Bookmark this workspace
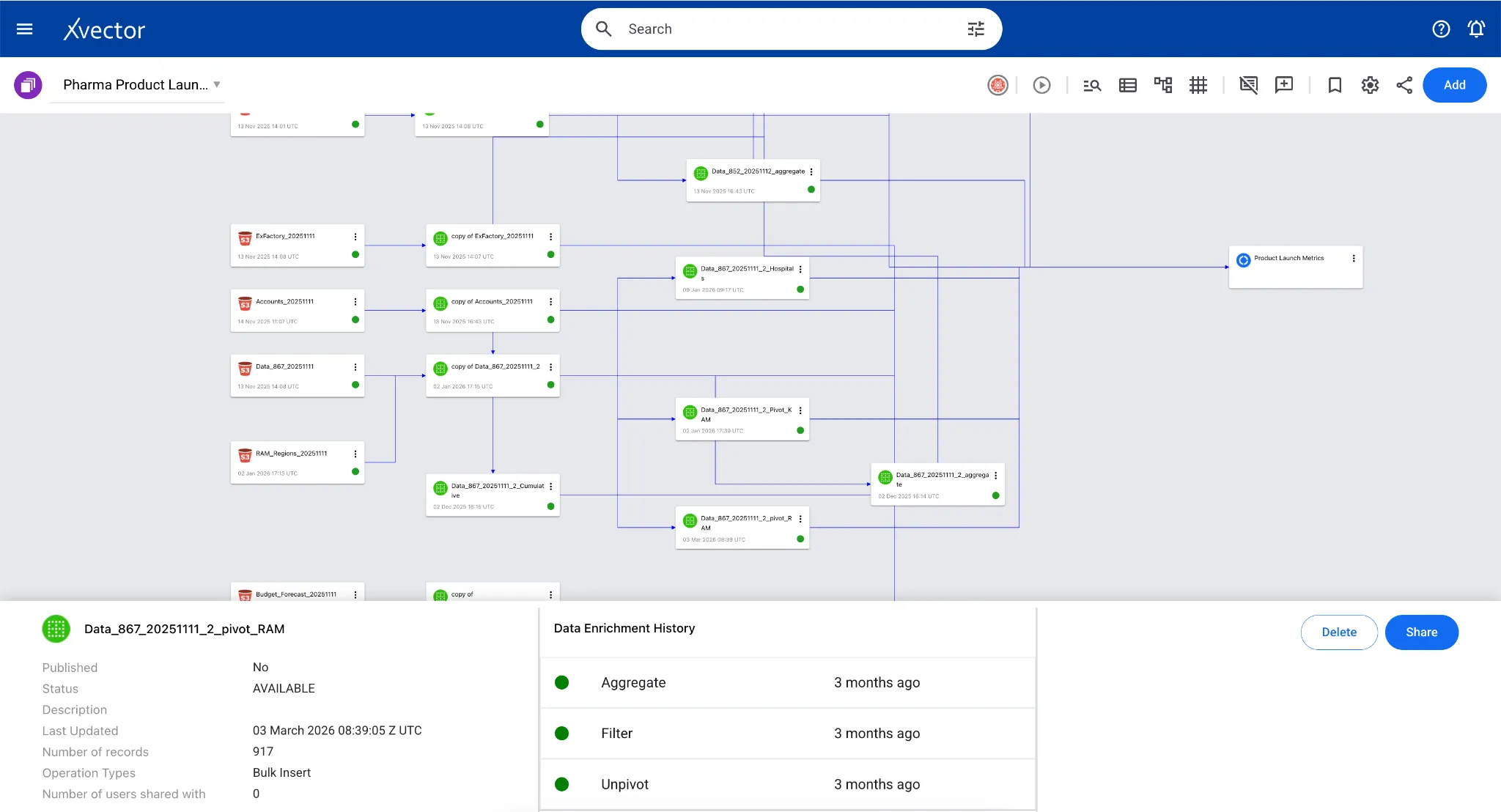 pyautogui.click(x=1335, y=85)
